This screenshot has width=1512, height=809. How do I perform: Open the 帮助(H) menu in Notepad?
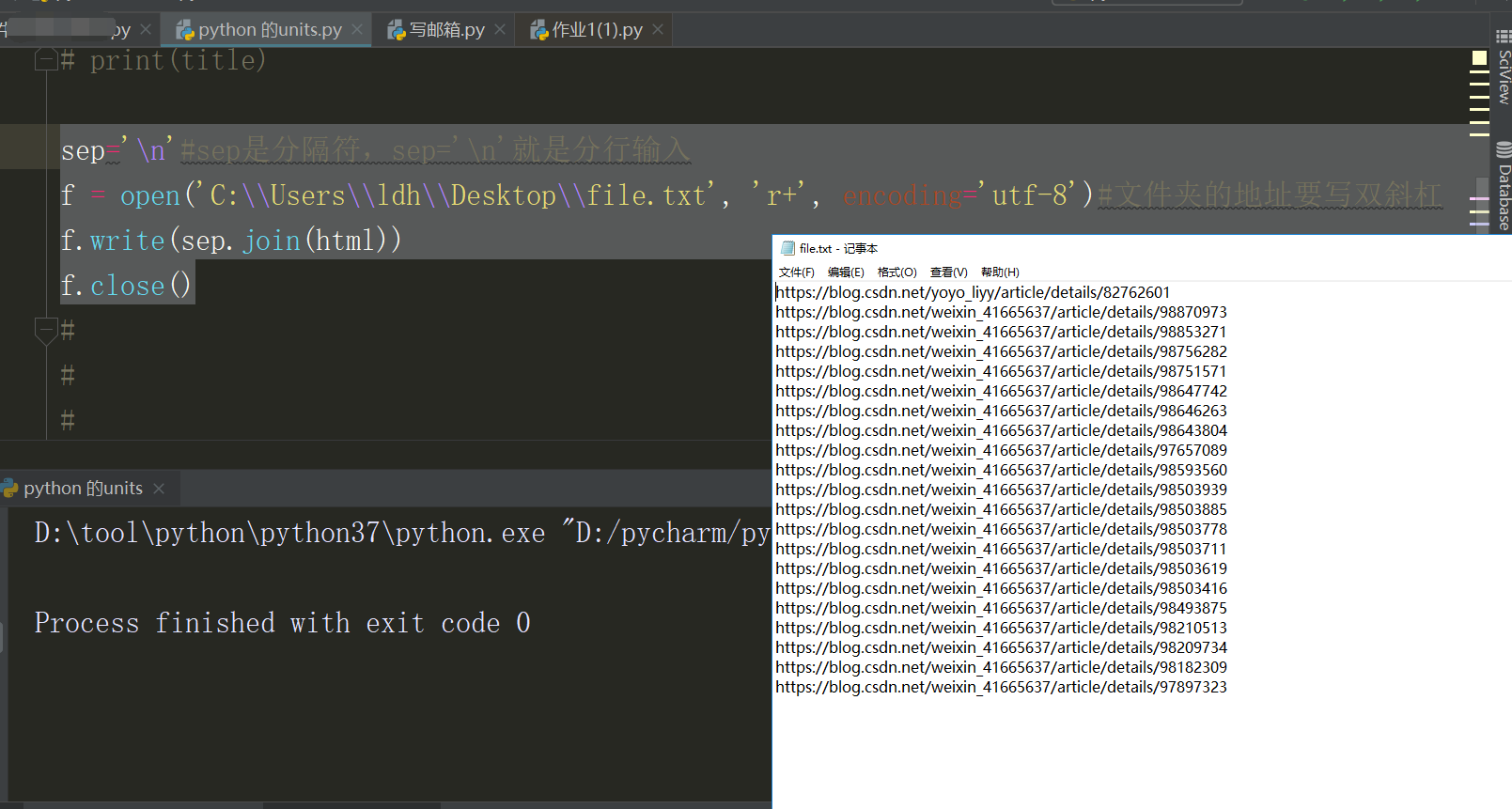(x=1000, y=272)
